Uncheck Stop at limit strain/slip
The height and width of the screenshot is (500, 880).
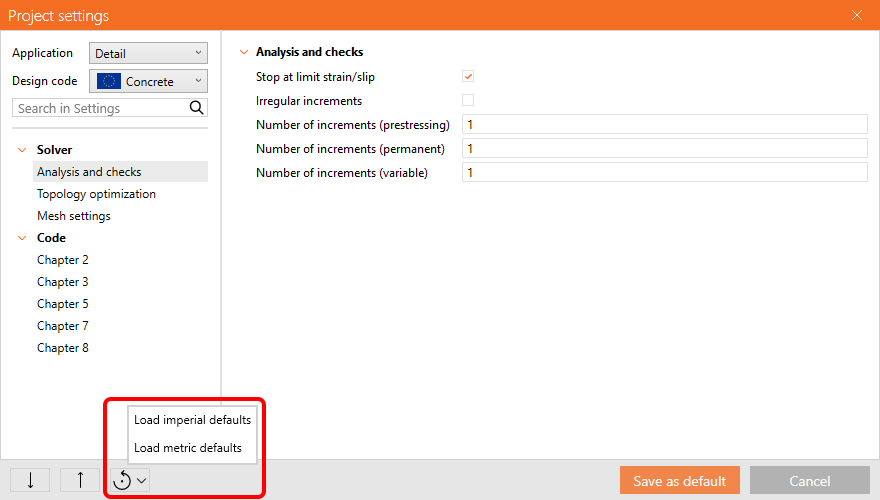(467, 77)
